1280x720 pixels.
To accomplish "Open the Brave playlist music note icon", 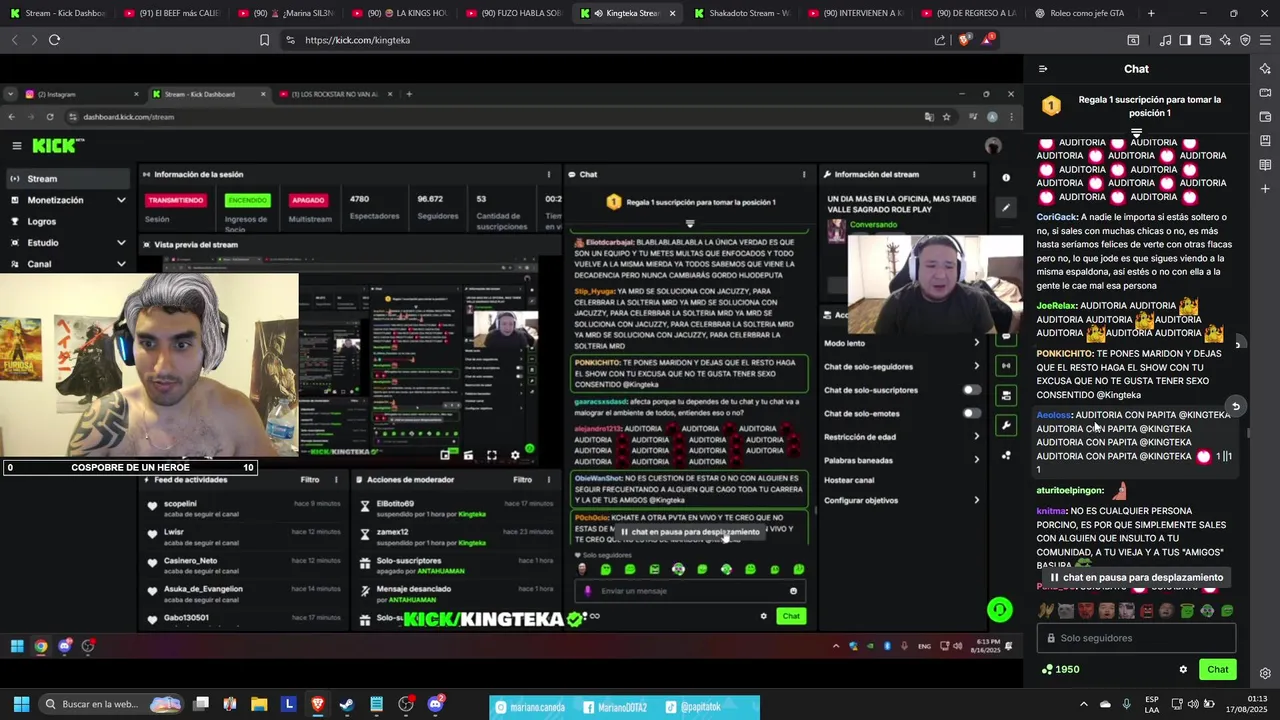I will tap(1165, 40).
